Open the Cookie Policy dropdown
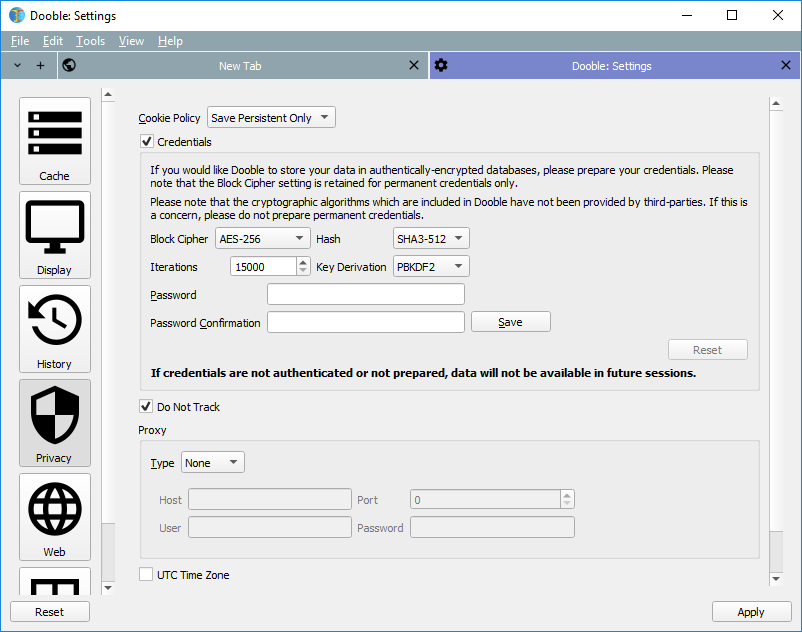802x632 pixels. coord(271,118)
